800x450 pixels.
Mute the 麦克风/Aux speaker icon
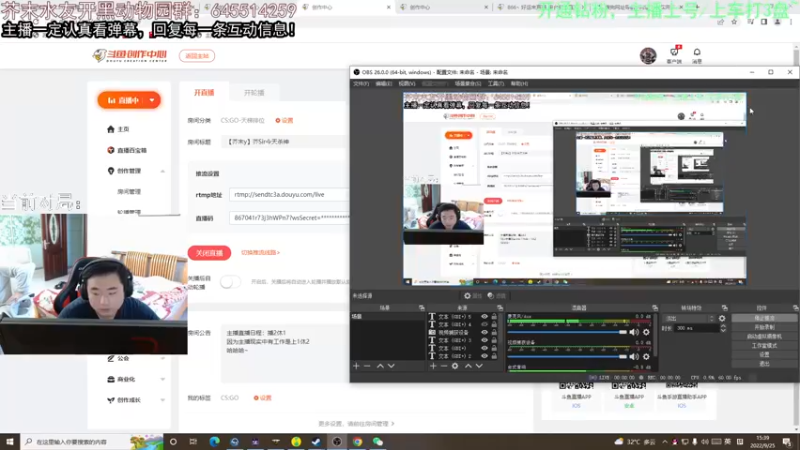click(x=634, y=332)
